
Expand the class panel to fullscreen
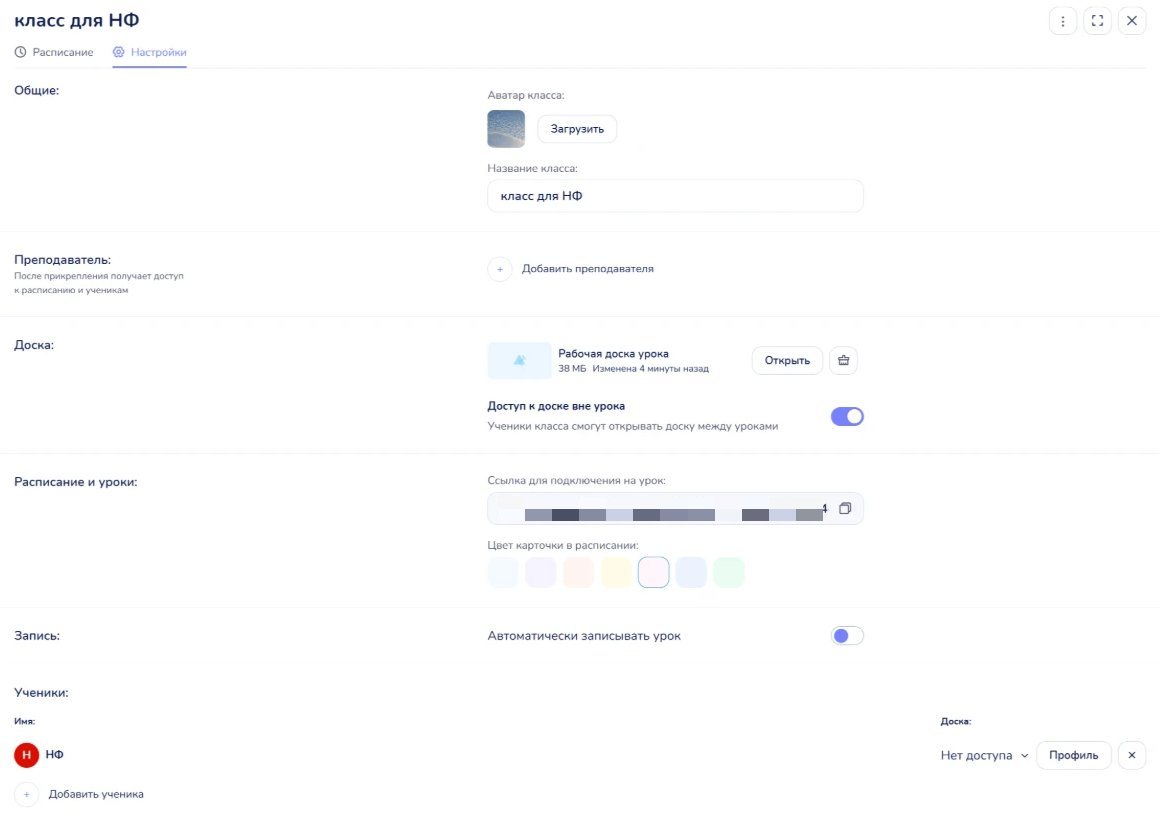click(x=1097, y=21)
